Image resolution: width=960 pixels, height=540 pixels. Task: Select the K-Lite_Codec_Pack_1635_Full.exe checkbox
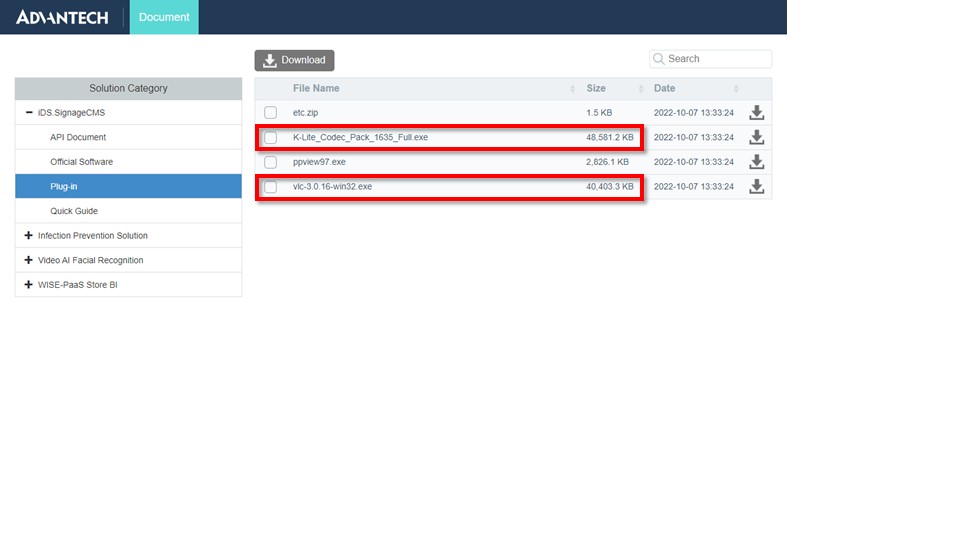270,137
